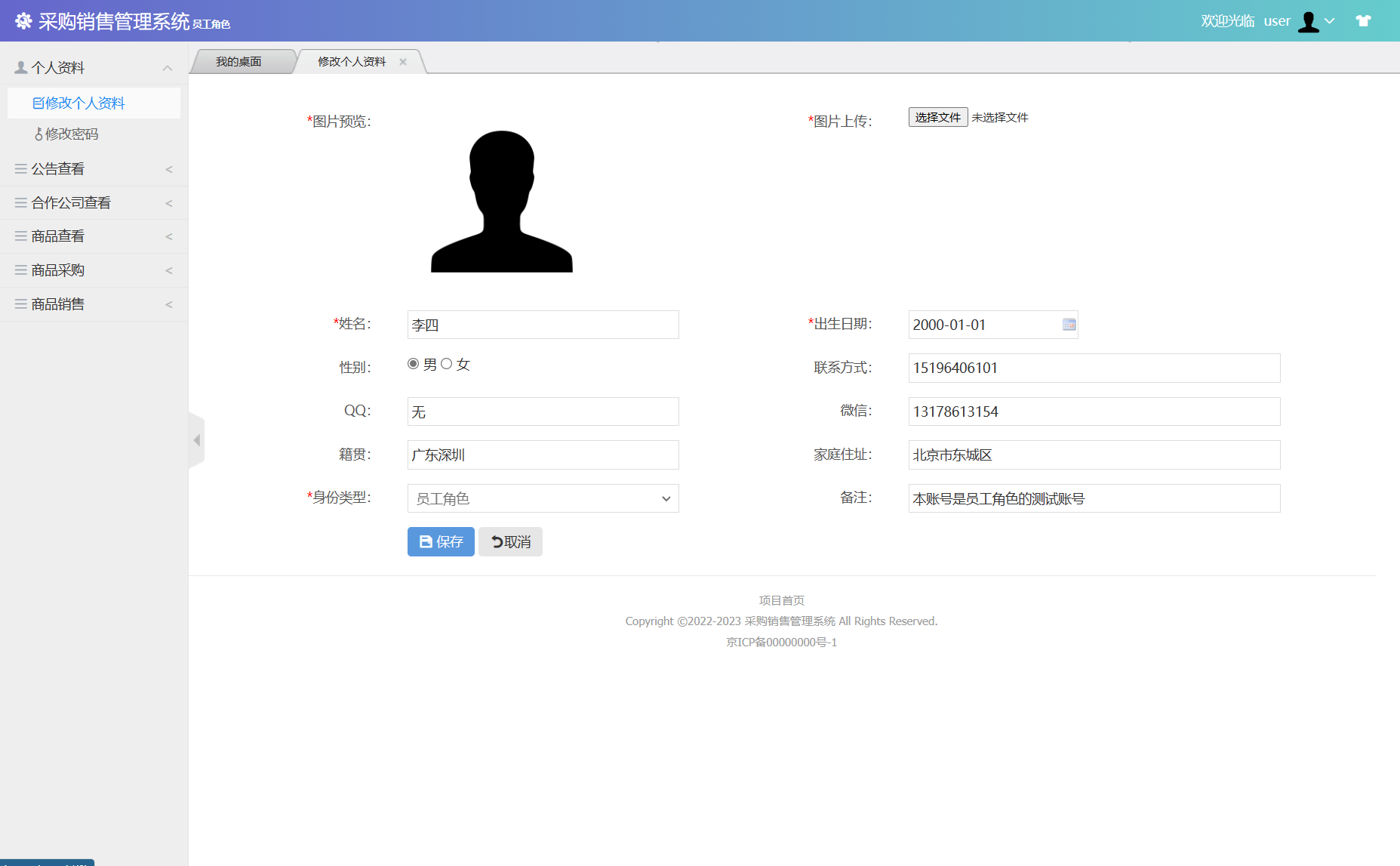The width and height of the screenshot is (1400, 866).
Task: Click the 选择文件 upload button
Action: tap(937, 117)
